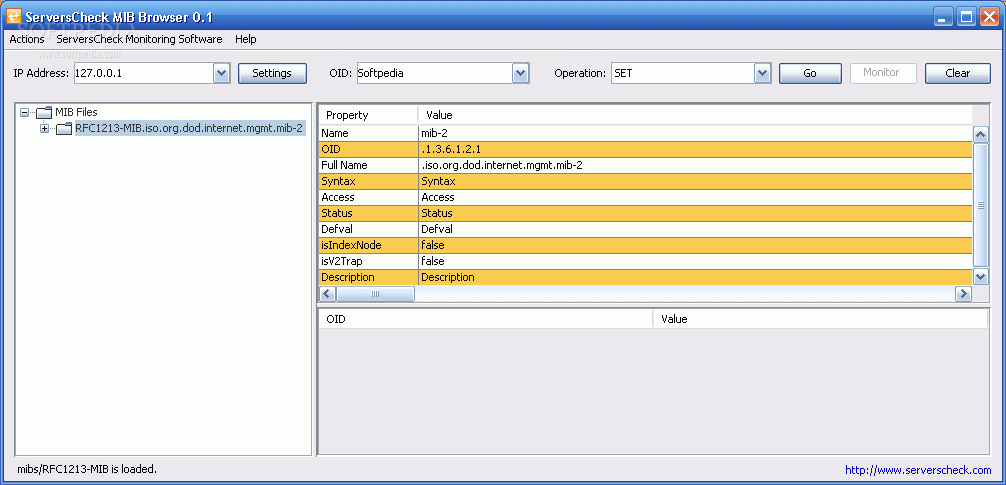The image size is (1006, 485).
Task: Click the disabled Monitor button
Action: point(883,73)
